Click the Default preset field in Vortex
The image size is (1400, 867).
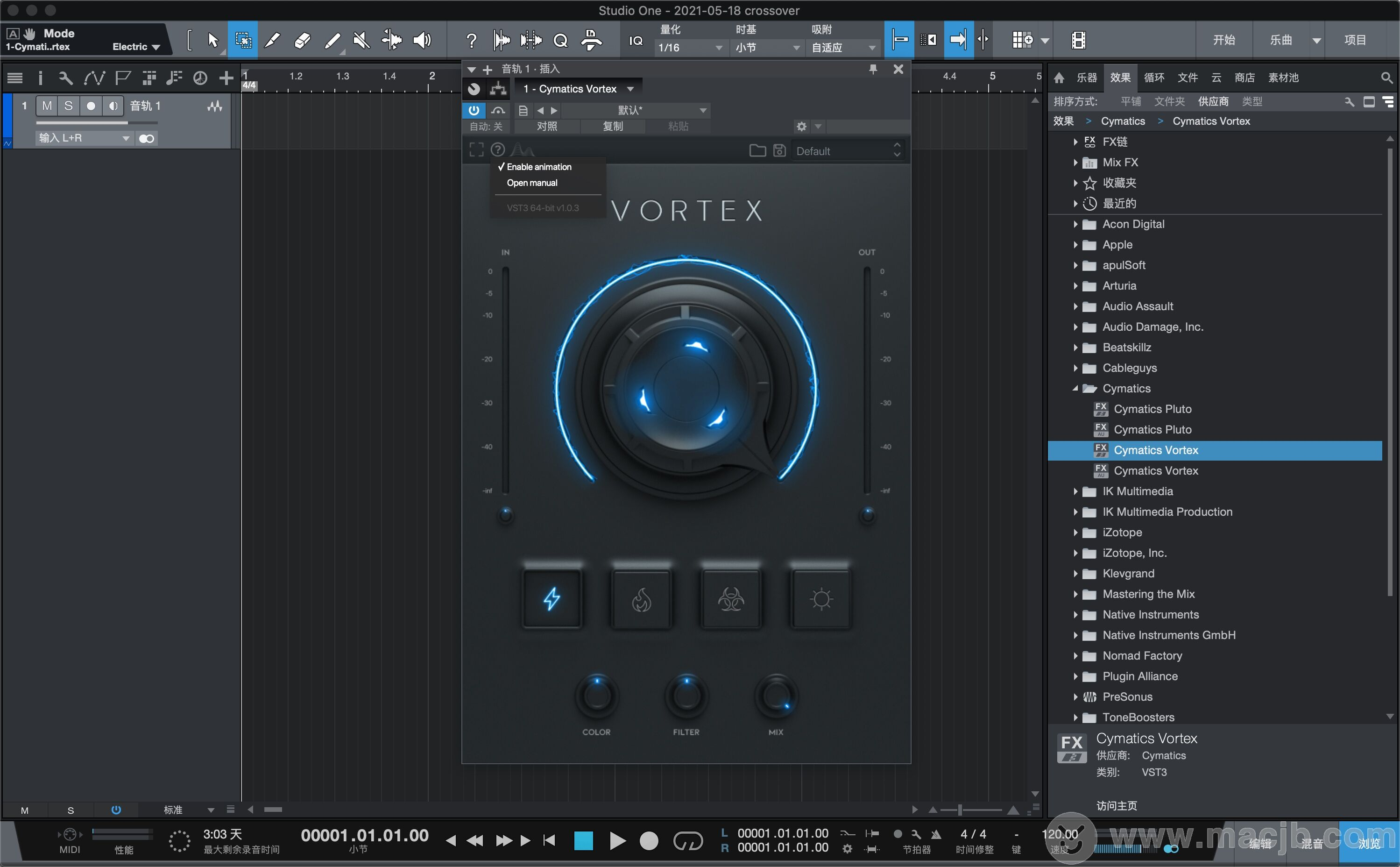click(x=848, y=150)
